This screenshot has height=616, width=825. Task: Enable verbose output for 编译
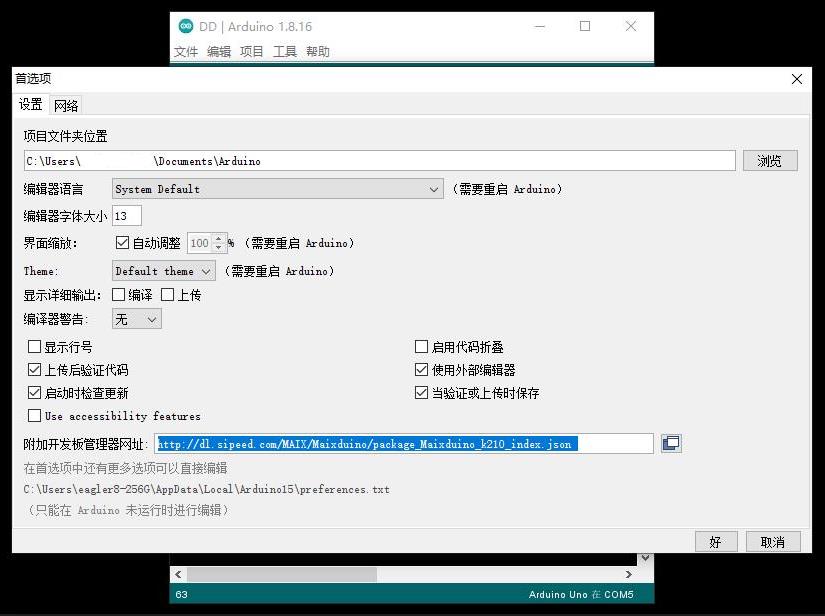tap(119, 295)
